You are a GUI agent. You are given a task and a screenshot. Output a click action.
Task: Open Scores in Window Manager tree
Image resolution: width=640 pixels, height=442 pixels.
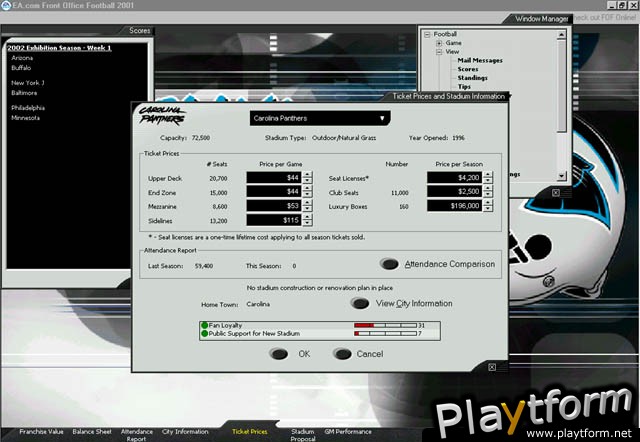pyautogui.click(x=468, y=69)
